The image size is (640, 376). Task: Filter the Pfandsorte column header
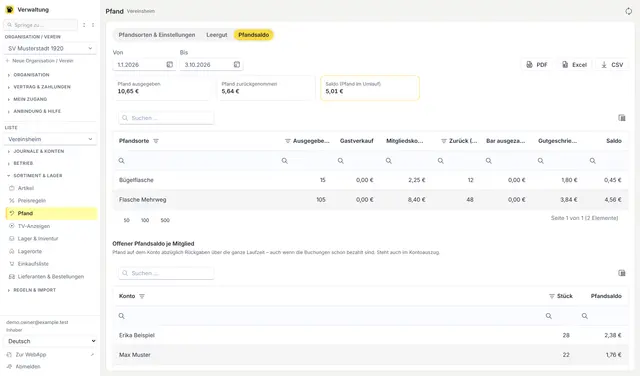point(156,141)
